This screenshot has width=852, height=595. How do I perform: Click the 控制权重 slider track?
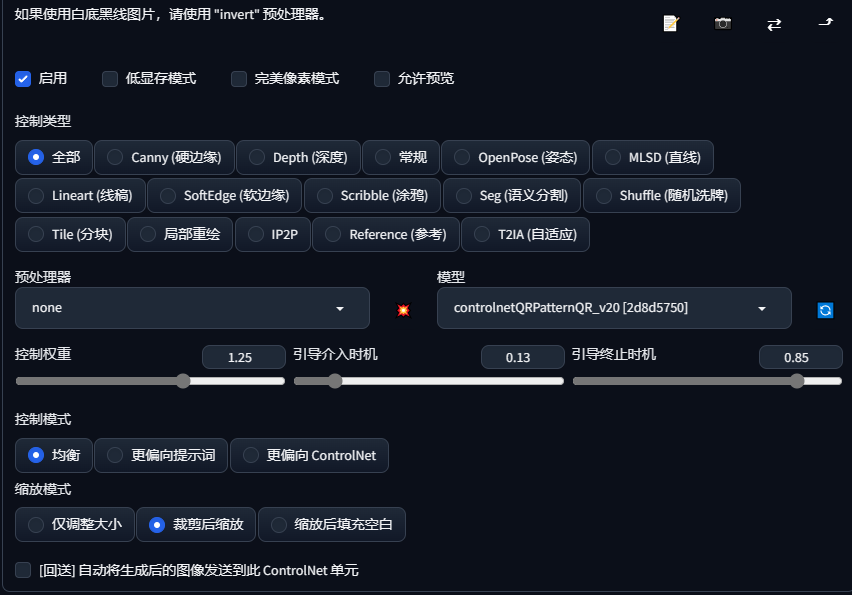(150, 381)
